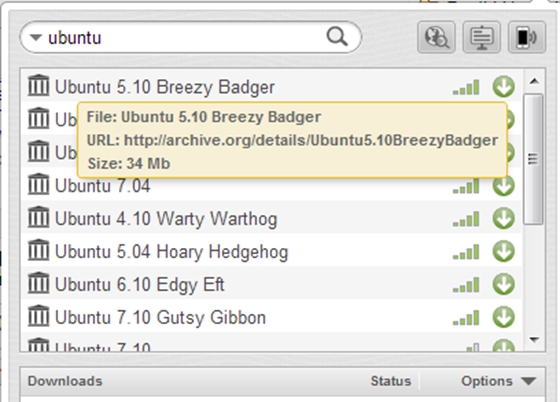The height and width of the screenshot is (402, 560).
Task: Click the Status column header
Action: 390,381
